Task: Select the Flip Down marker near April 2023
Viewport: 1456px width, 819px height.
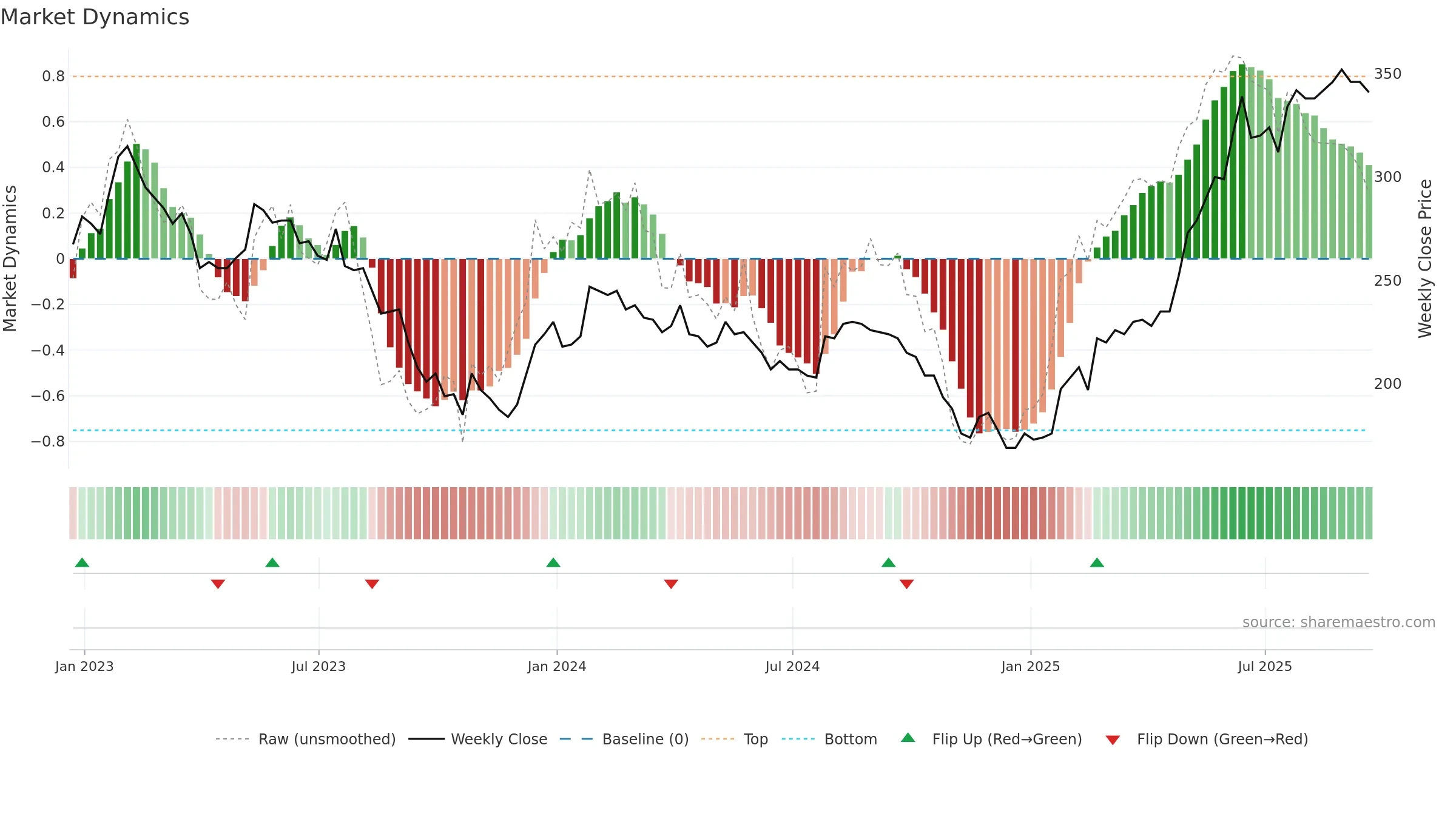Action: pos(218,584)
